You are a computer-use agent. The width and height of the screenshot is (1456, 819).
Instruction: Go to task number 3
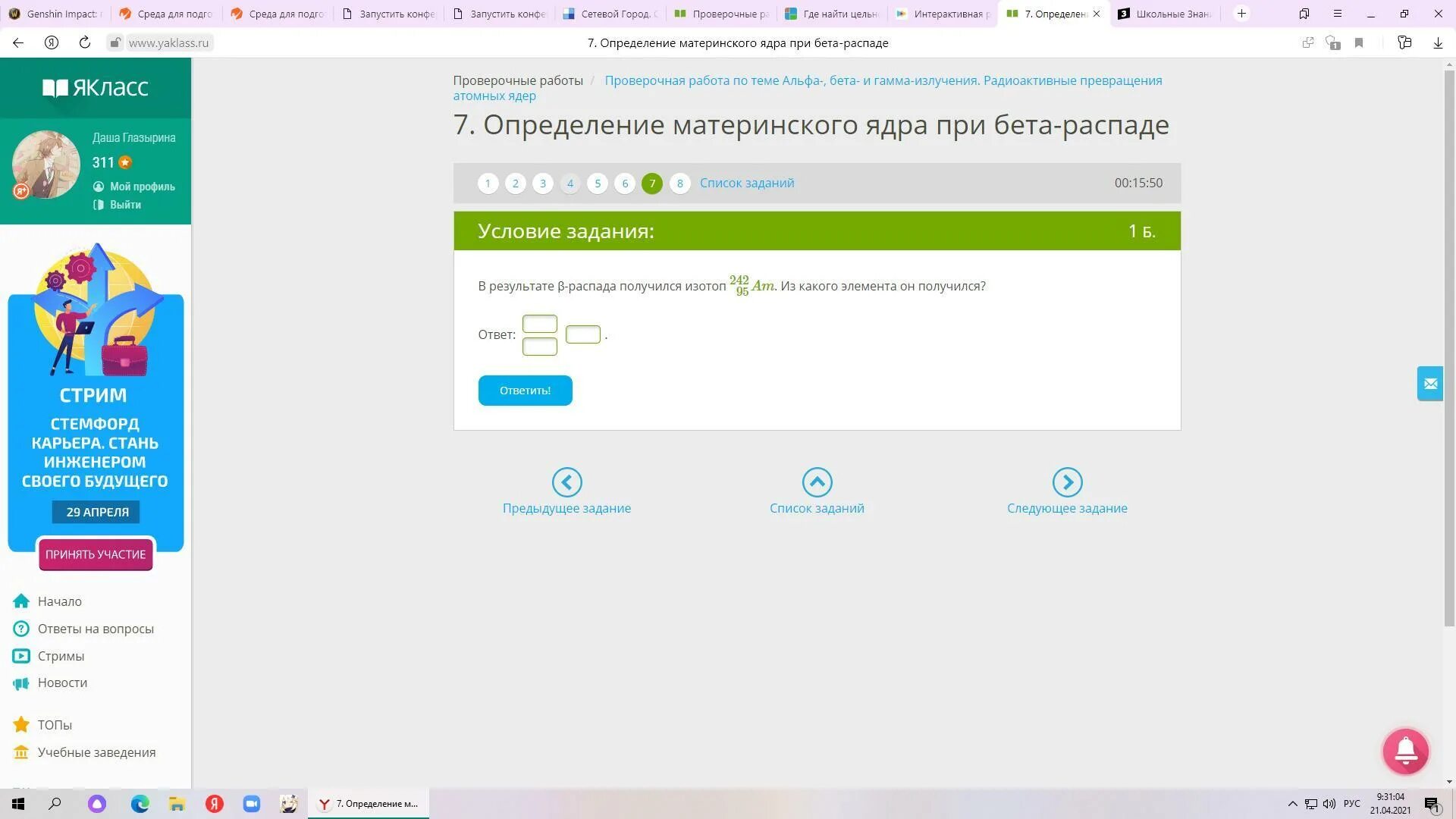coord(543,184)
